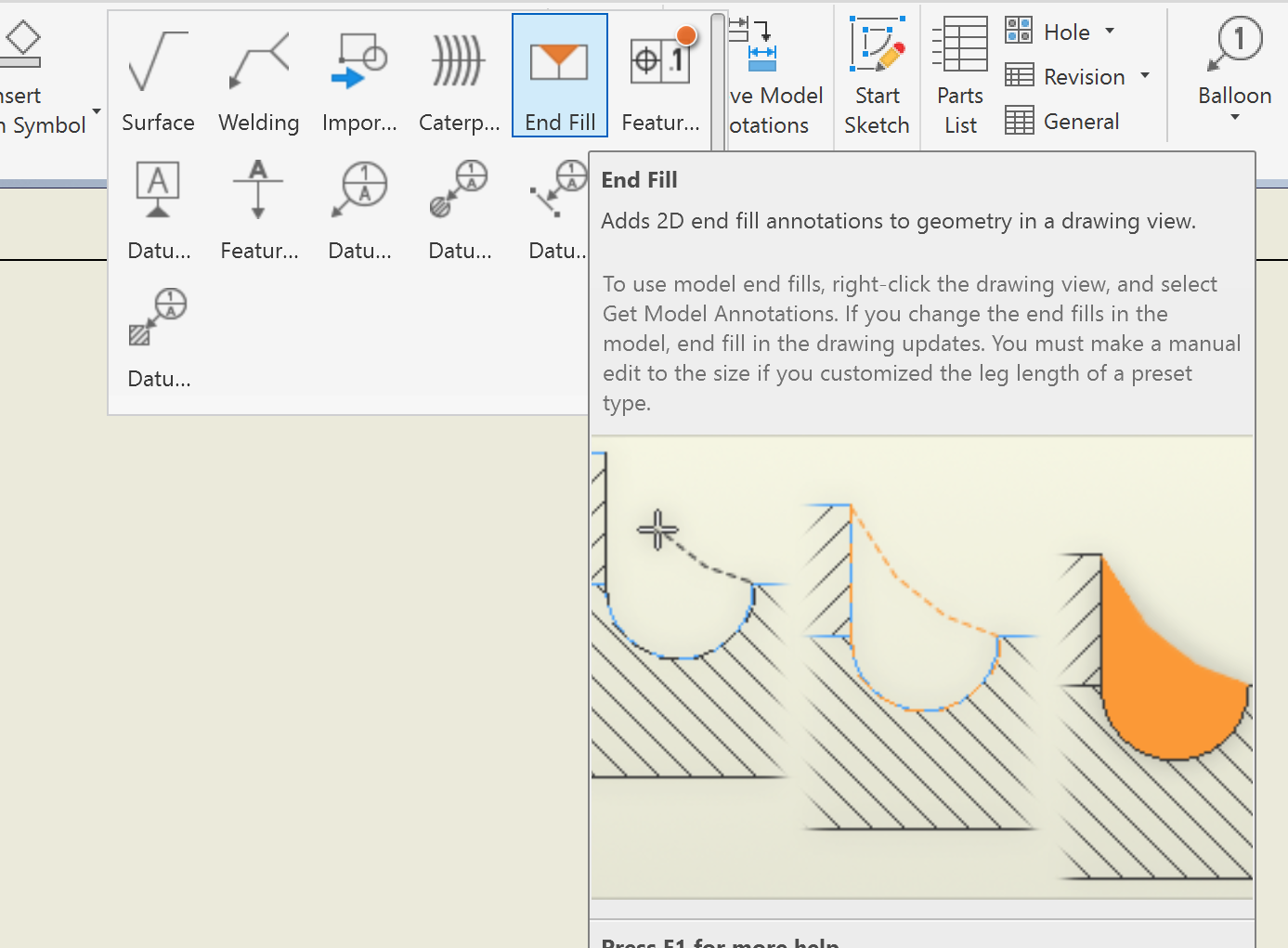1288x948 pixels.
Task: Activate the Caterpillar annotation tool
Action: click(x=459, y=74)
